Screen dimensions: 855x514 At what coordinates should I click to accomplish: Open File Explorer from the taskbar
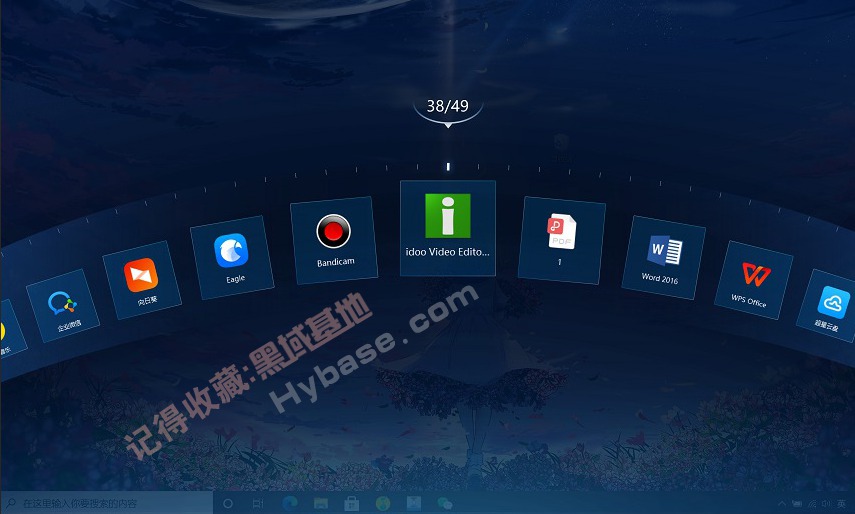pos(321,504)
